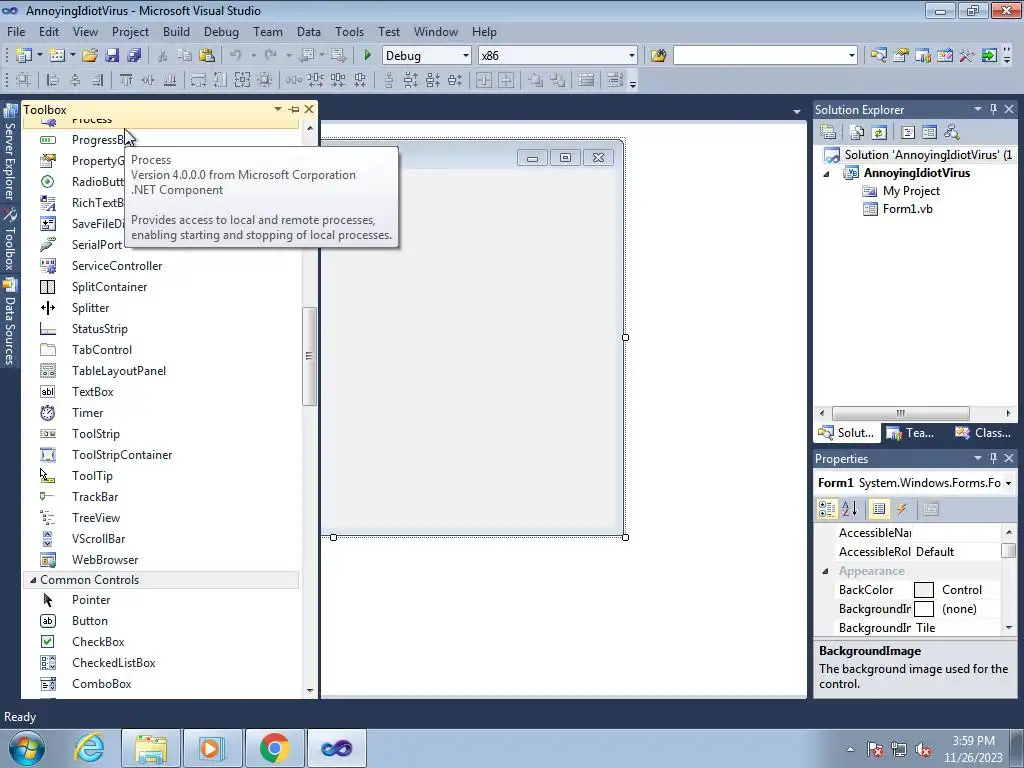Collapse the AnnoyingIdiotVirus project node
1024x768 pixels.
(826, 174)
